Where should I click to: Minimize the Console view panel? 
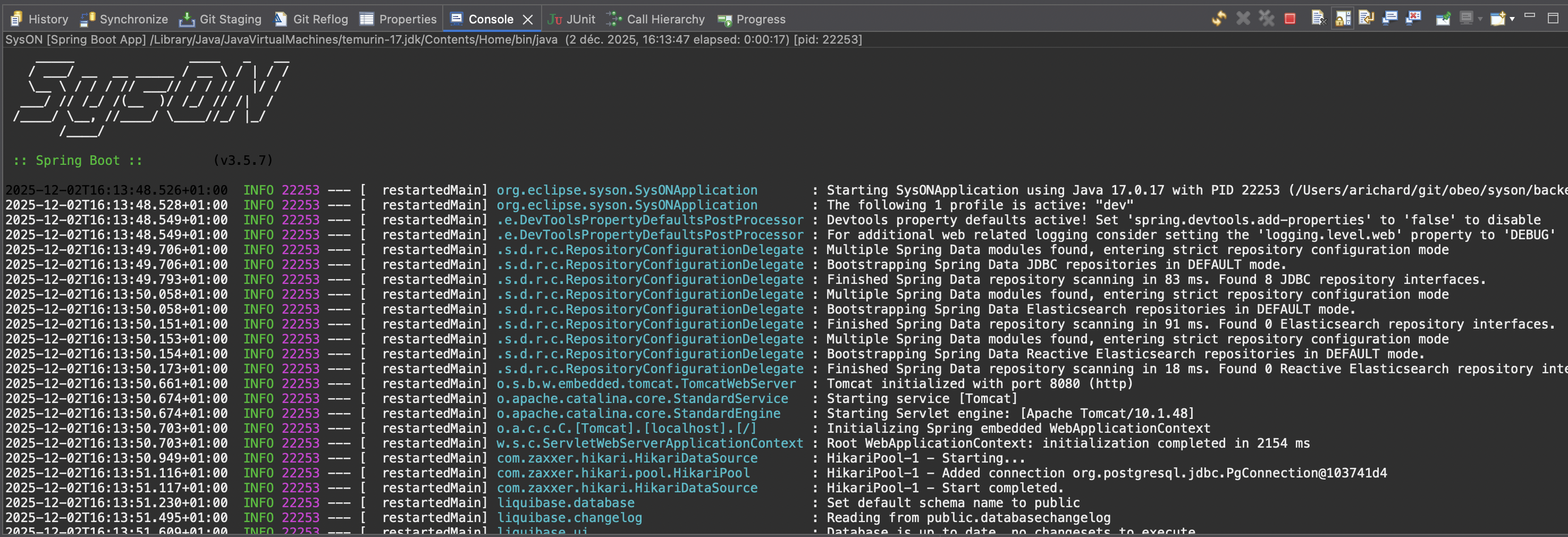pos(1530,16)
